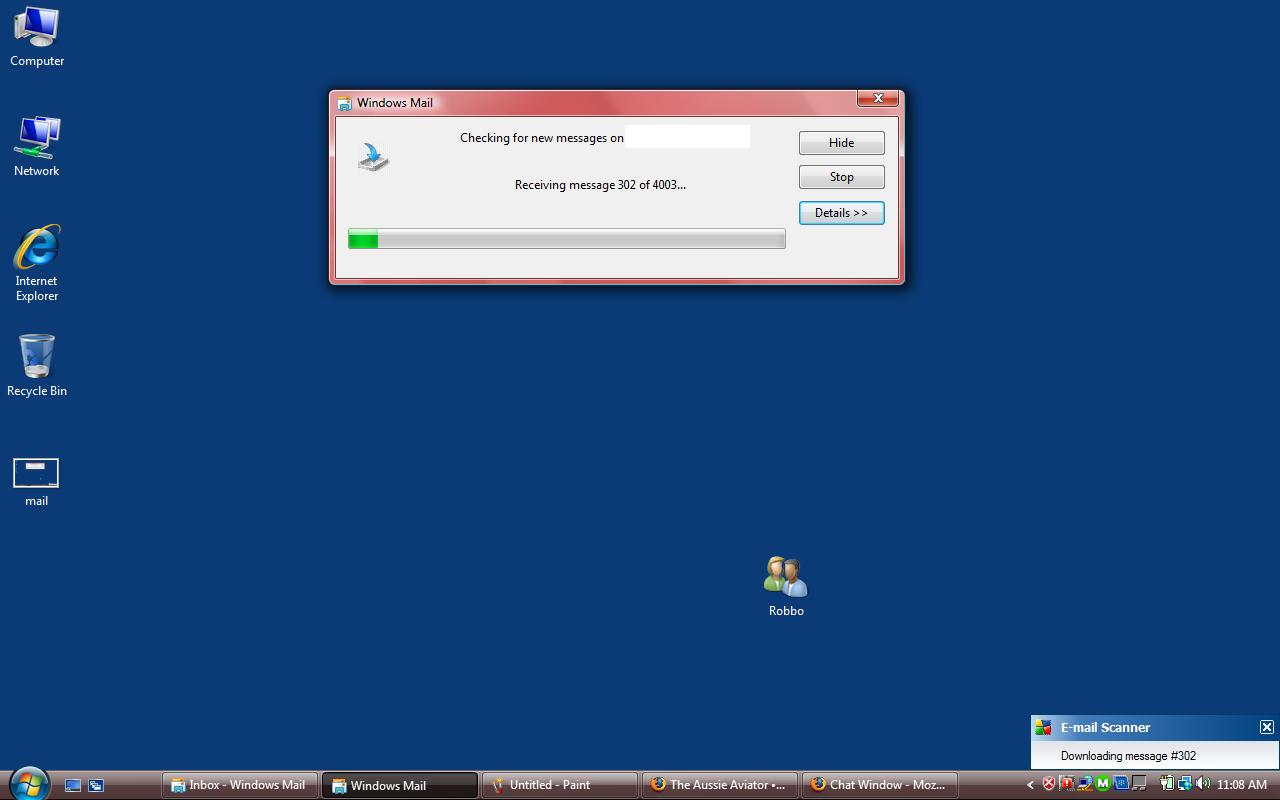
Task: Switch to Chat Window Mozilla taskbar button
Action: [879, 785]
